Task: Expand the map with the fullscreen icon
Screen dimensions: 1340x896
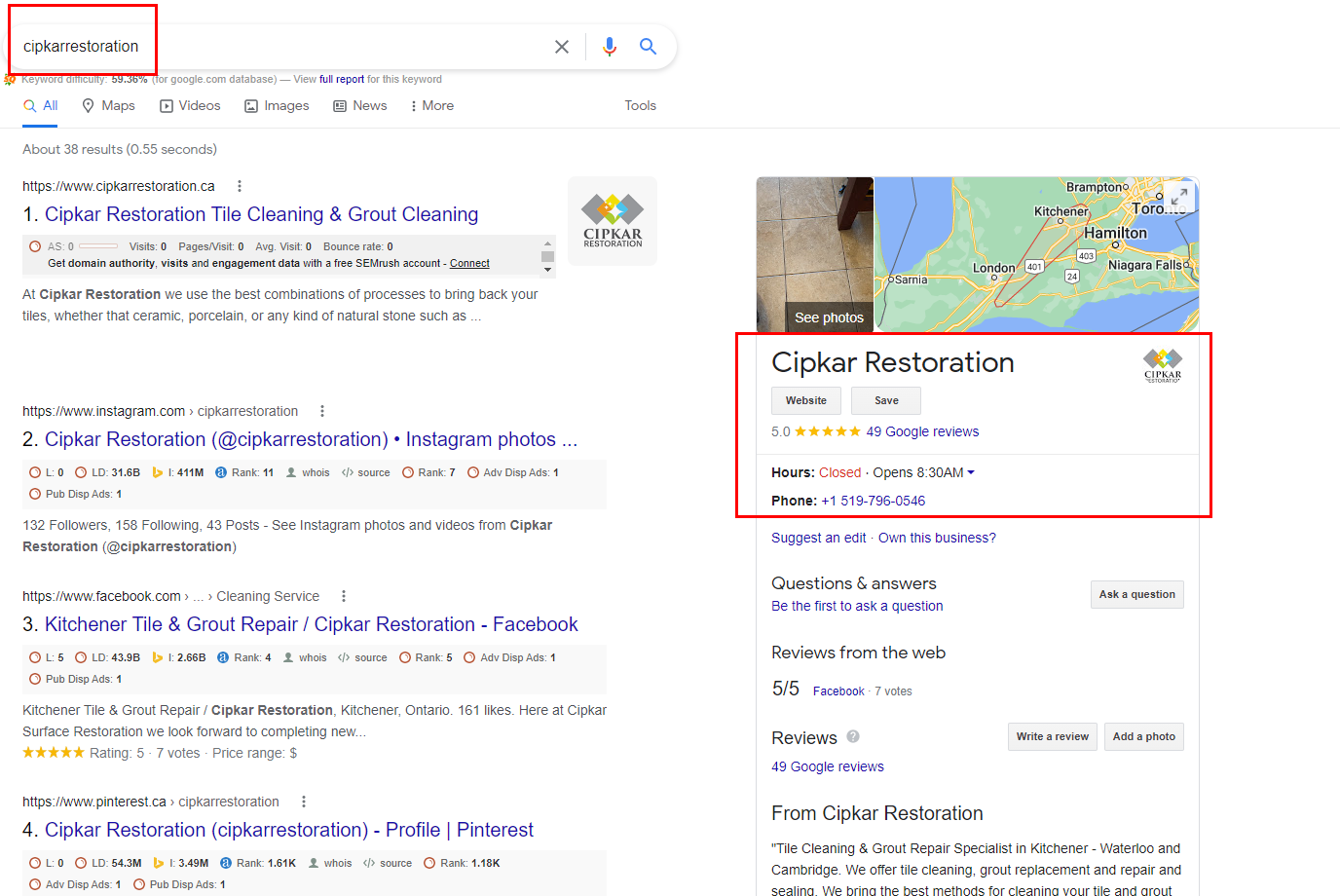Action: 1178,196
